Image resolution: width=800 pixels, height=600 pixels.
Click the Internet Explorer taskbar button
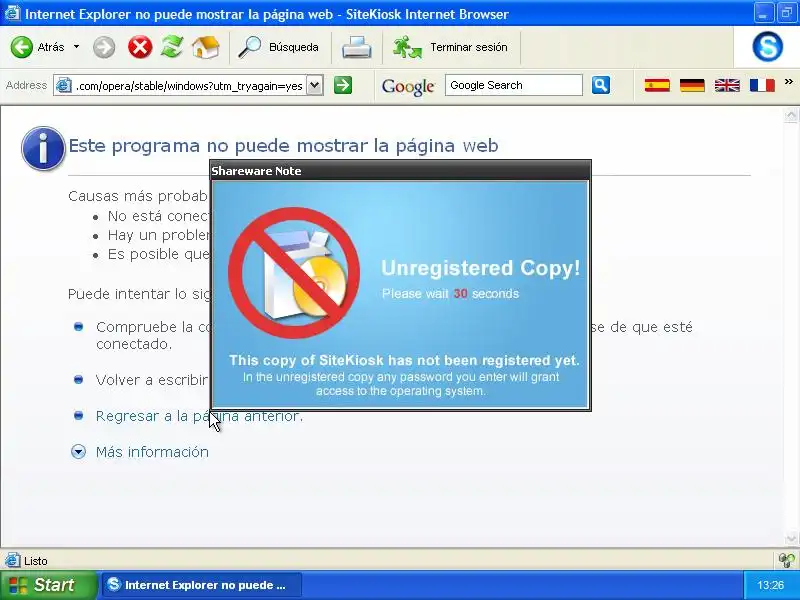click(202, 585)
